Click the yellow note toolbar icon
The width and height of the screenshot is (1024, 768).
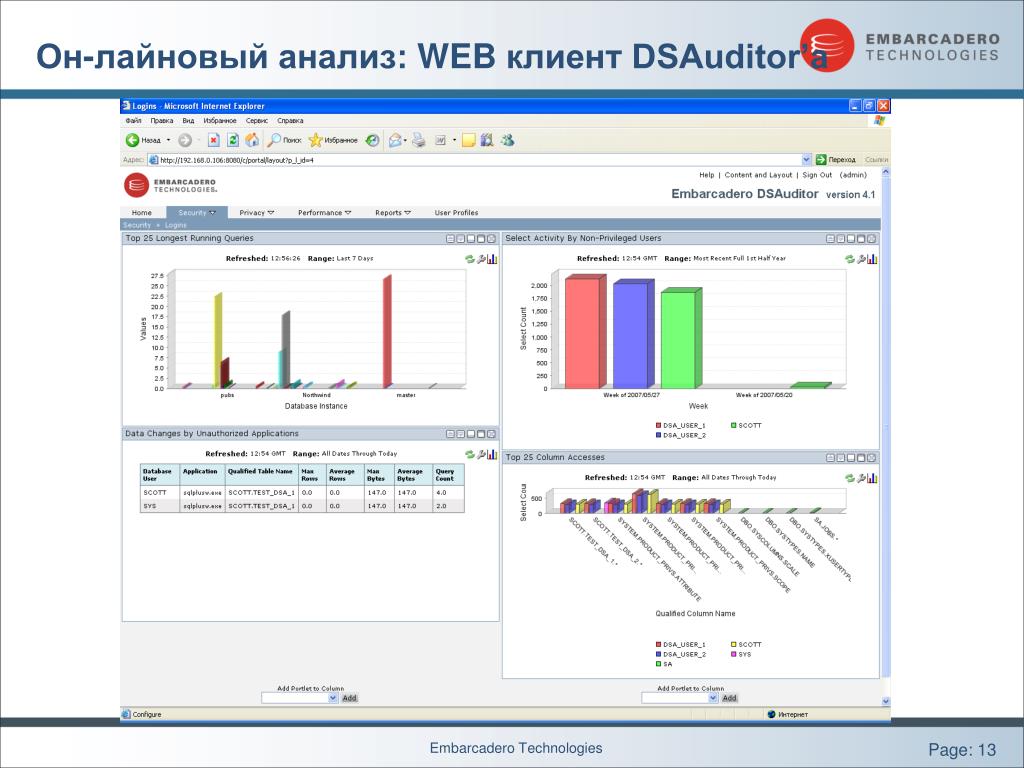tap(468, 140)
